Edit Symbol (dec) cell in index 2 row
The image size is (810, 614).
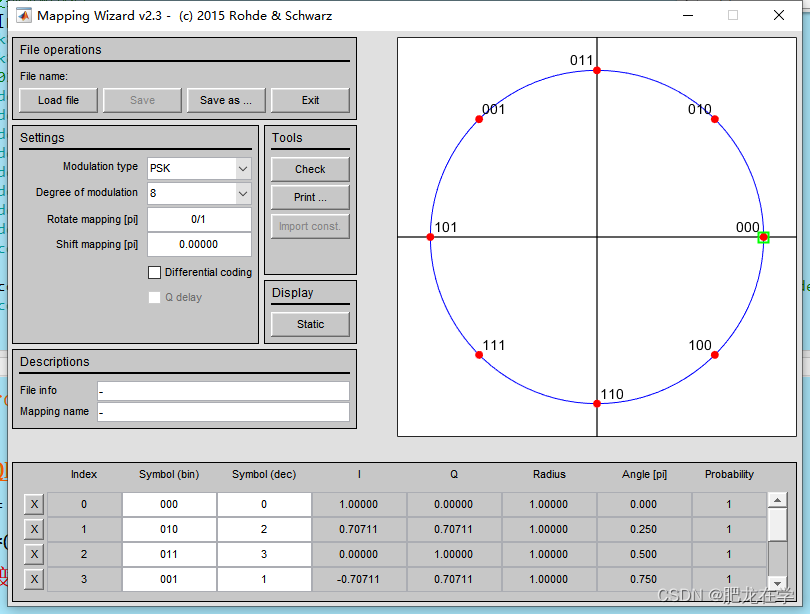coord(264,554)
